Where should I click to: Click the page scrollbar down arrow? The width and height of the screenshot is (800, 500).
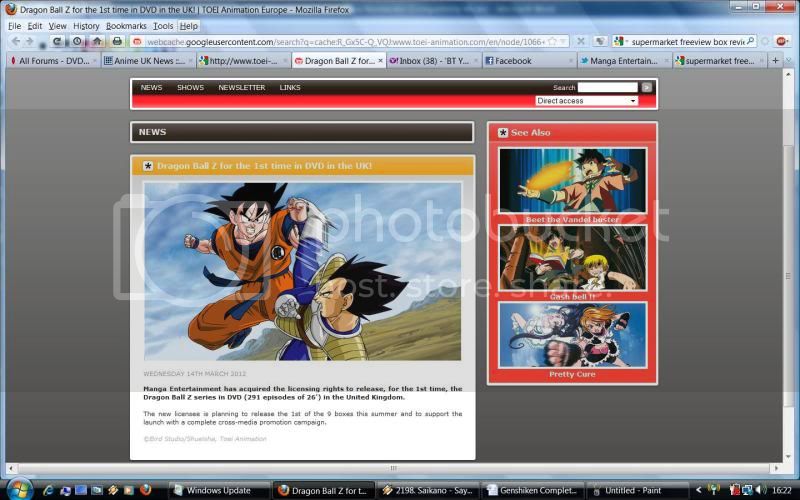(788, 457)
